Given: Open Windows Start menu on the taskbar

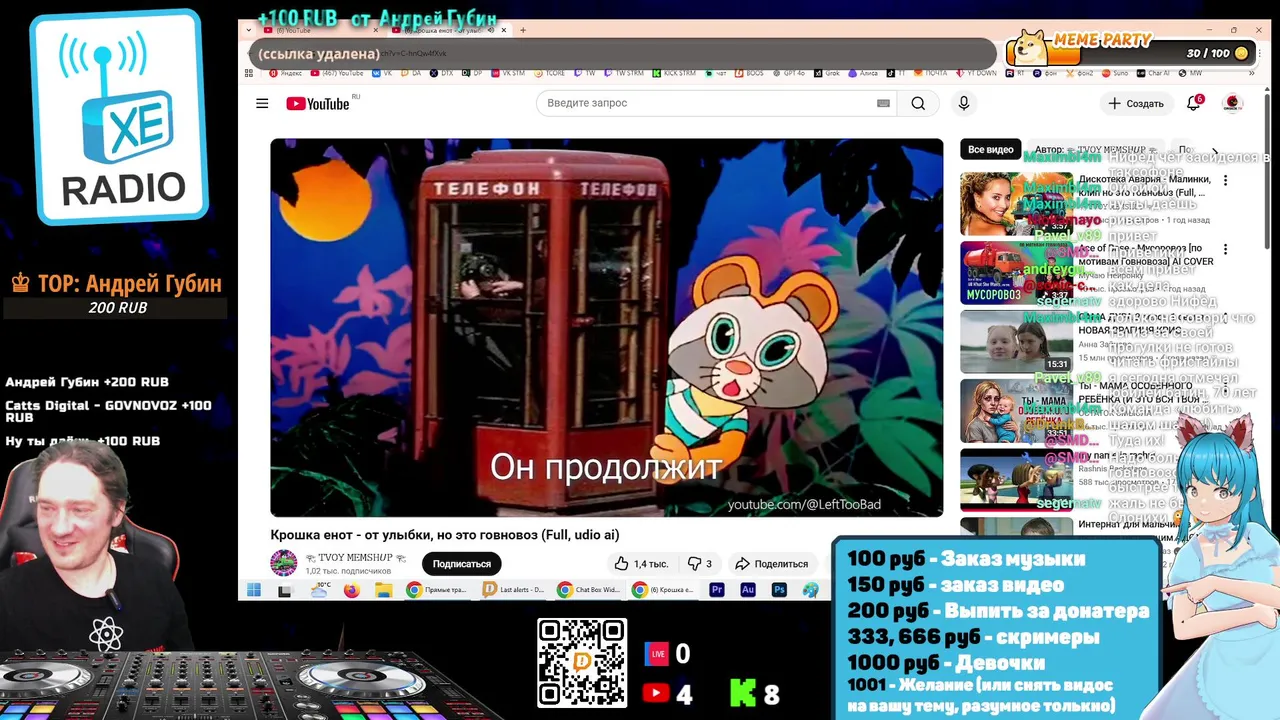Looking at the screenshot, I should (254, 590).
